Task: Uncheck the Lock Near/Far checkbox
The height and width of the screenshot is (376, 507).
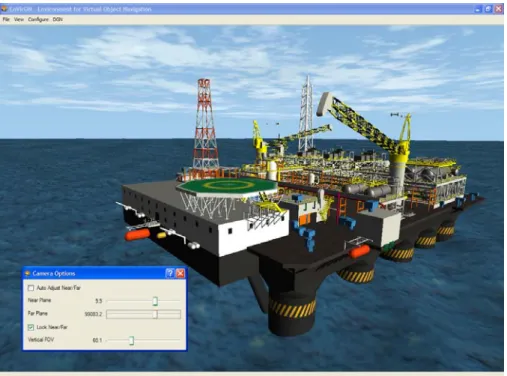Action: [31, 327]
